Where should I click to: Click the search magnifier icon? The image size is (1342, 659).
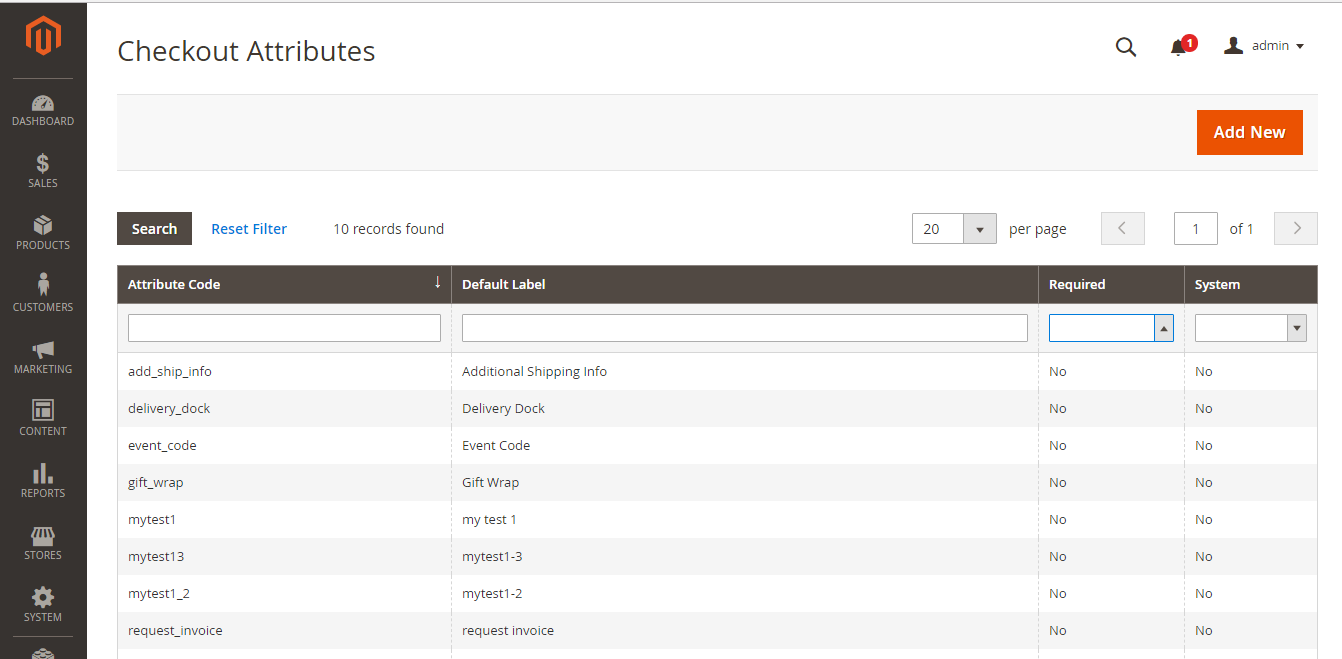pyautogui.click(x=1126, y=47)
